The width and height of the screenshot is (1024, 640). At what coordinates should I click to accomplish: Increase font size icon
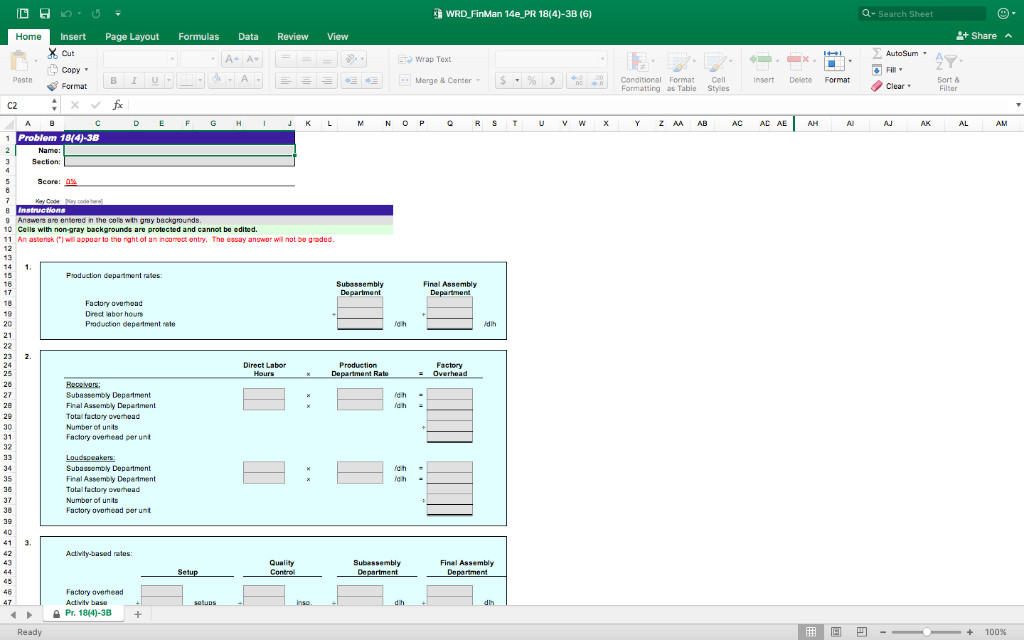point(231,59)
